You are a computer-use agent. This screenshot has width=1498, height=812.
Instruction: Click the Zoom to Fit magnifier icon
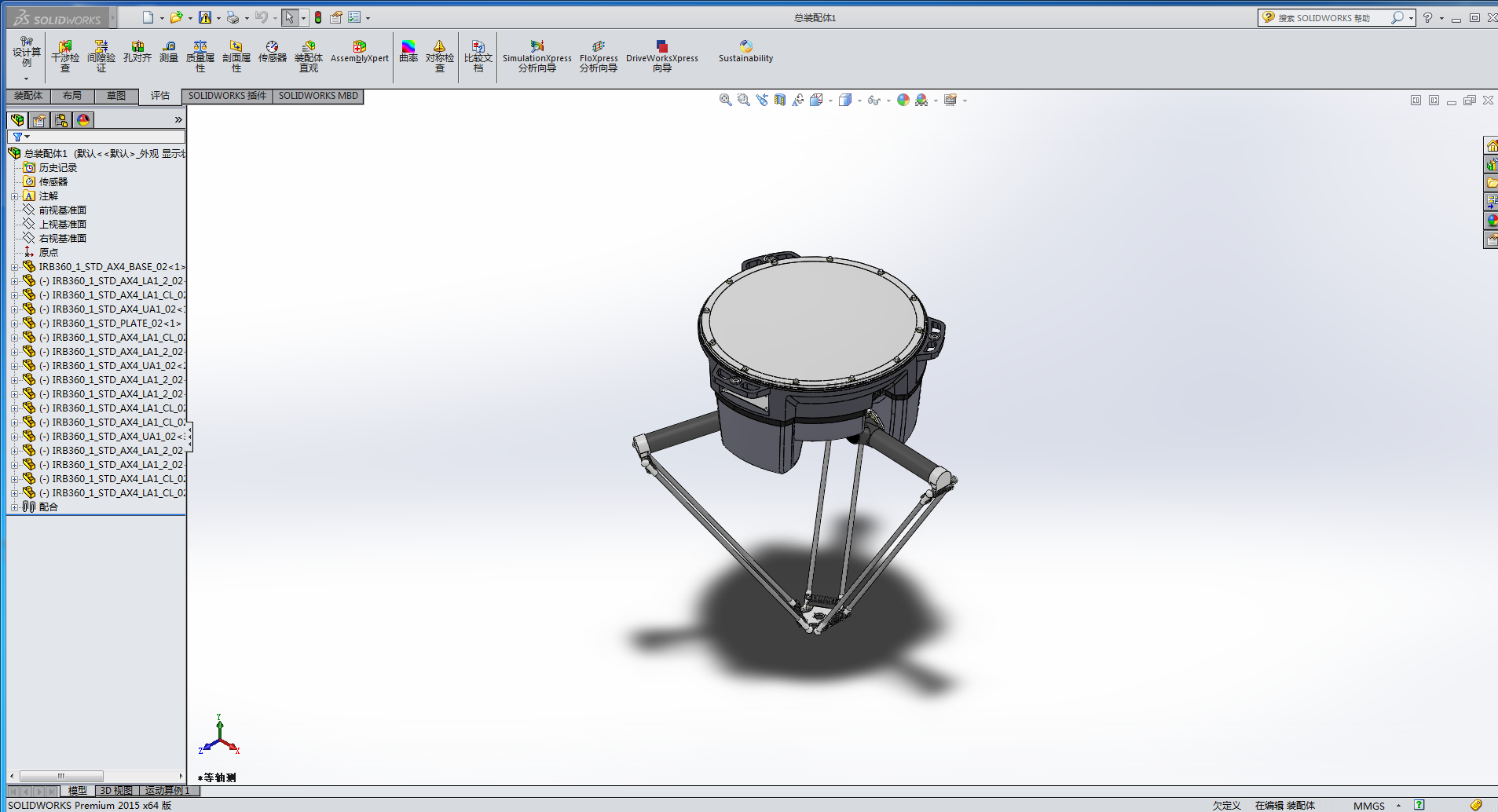(x=725, y=100)
